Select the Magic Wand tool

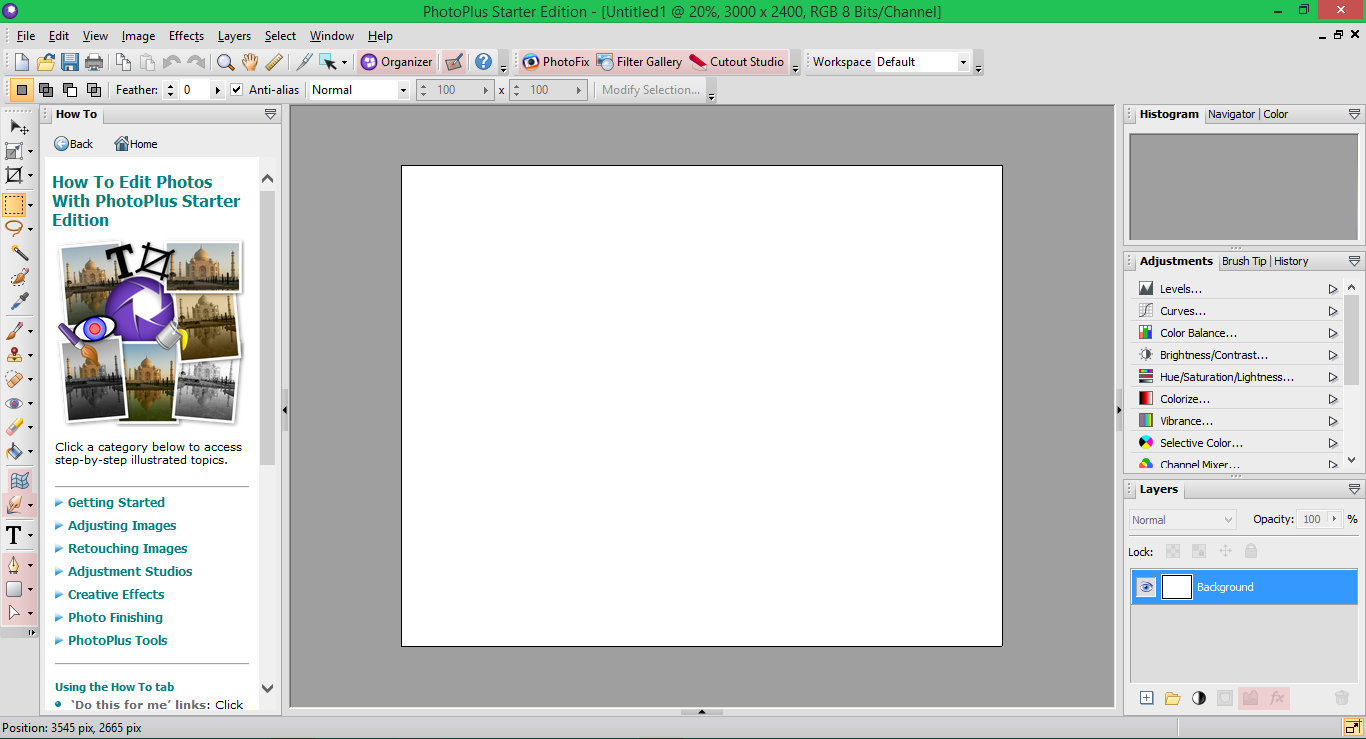point(18,253)
